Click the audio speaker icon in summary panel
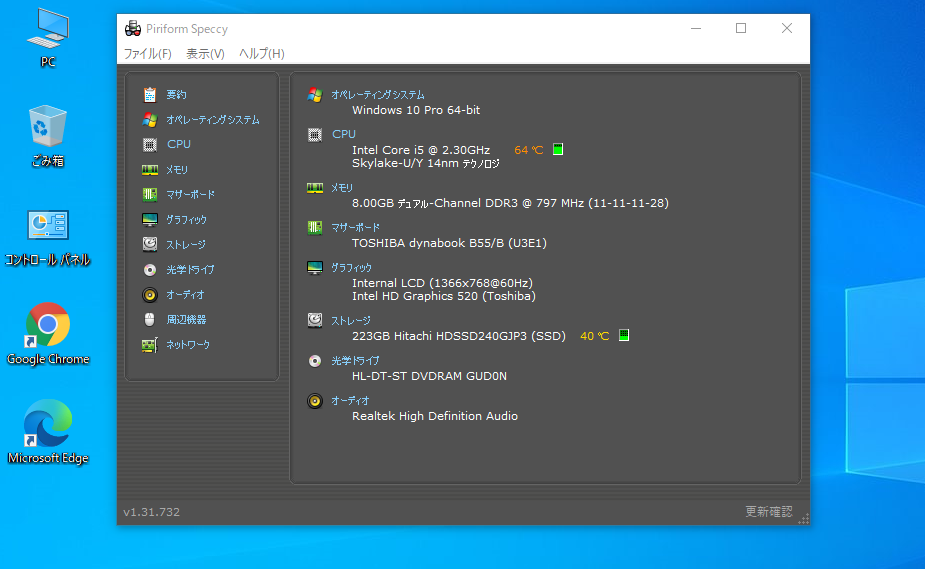 [315, 402]
